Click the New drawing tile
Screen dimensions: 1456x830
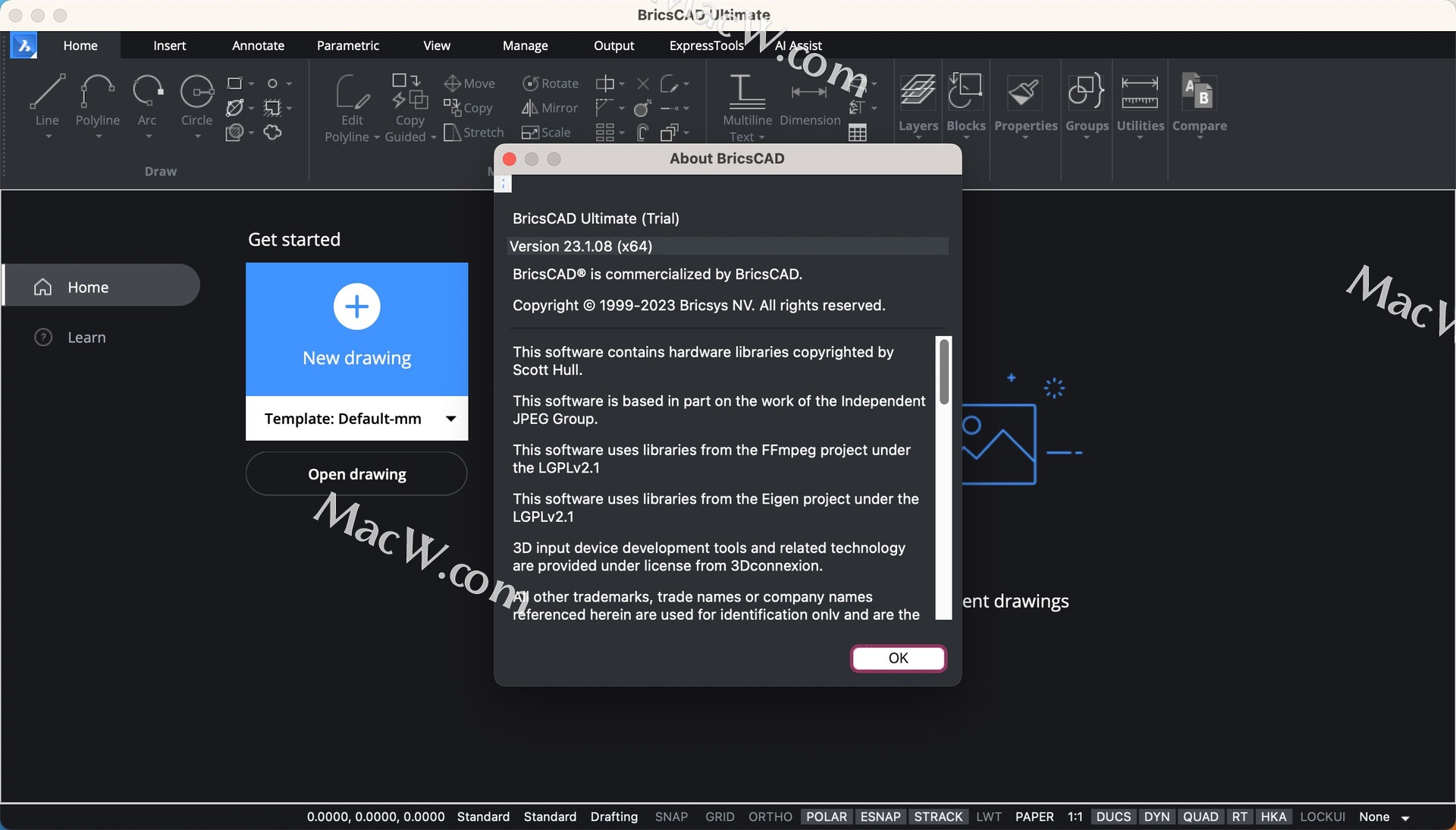tap(356, 329)
